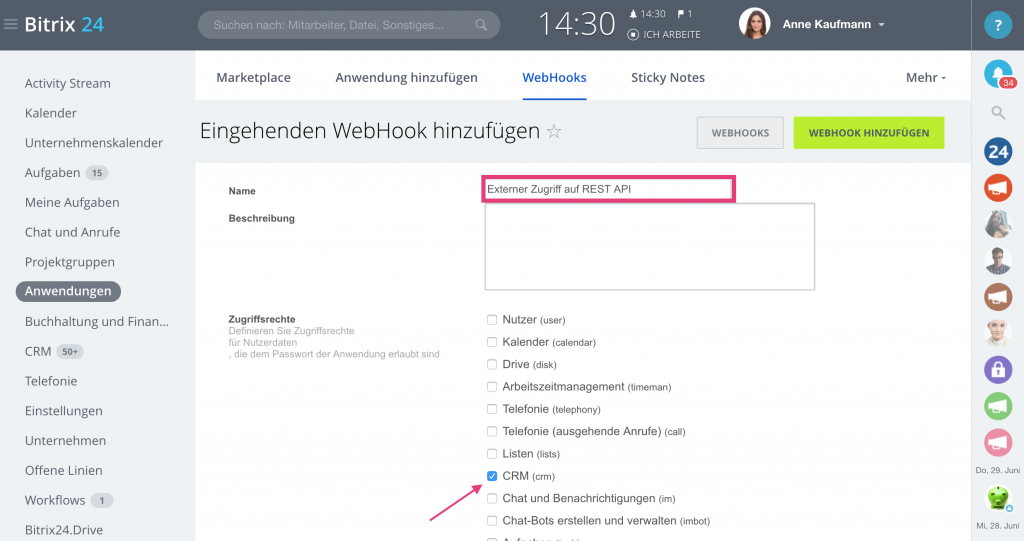This screenshot has height=541, width=1024.
Task: Open the Anne Kaufmann user menu arrow
Action: 882,25
